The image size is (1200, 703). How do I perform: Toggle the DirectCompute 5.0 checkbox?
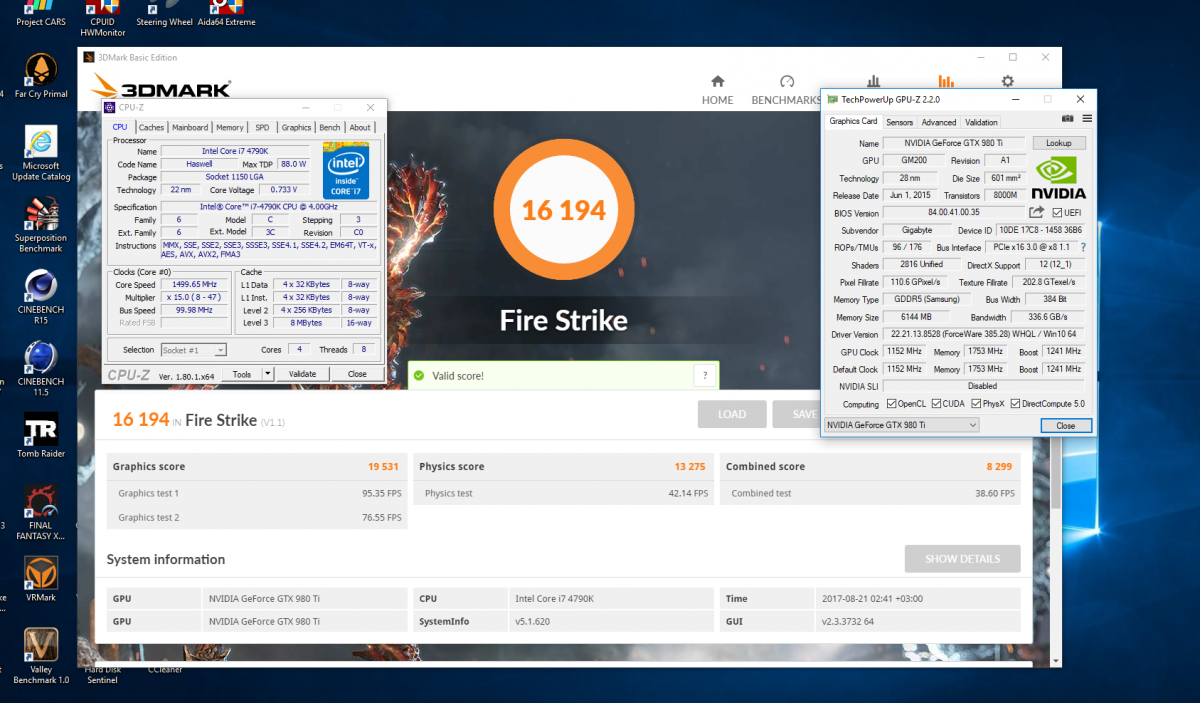1015,404
